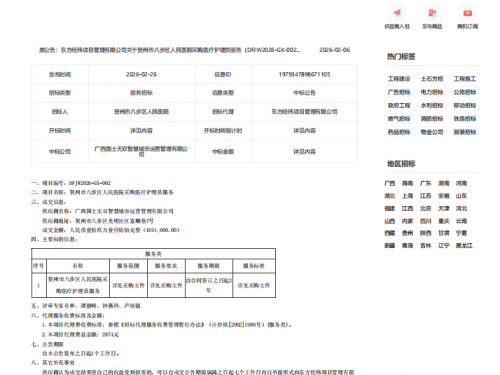Select the 消防招标 hot tag

[432, 119]
